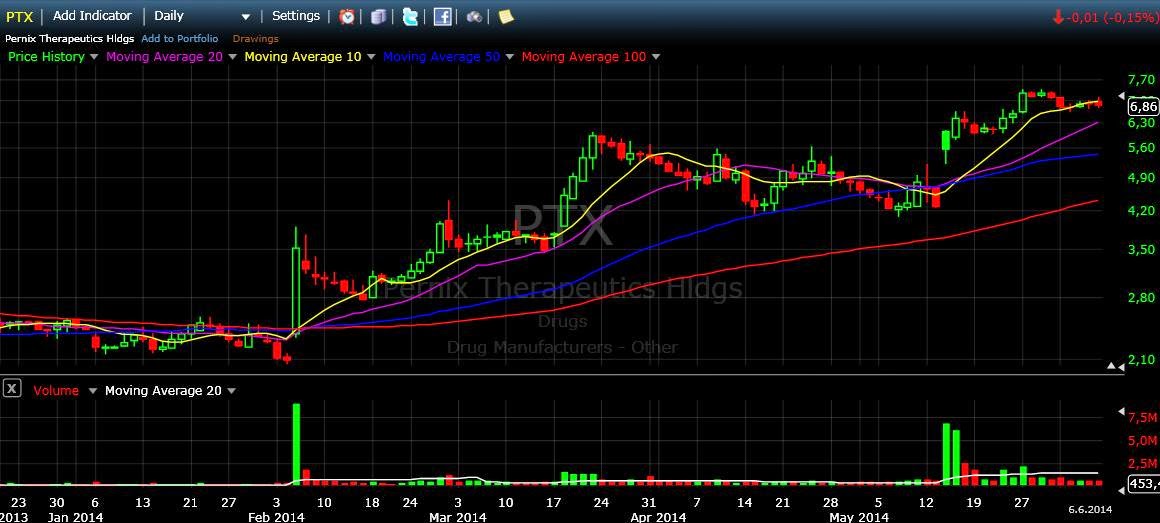Open the Drawings link

(x=255, y=38)
